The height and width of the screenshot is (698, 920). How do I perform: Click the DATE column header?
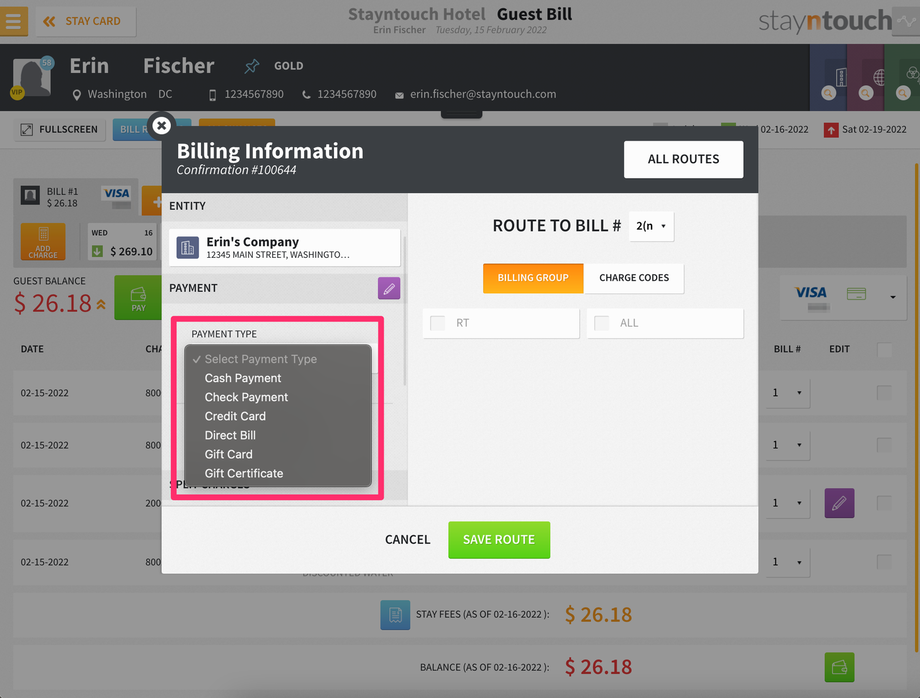coord(32,349)
